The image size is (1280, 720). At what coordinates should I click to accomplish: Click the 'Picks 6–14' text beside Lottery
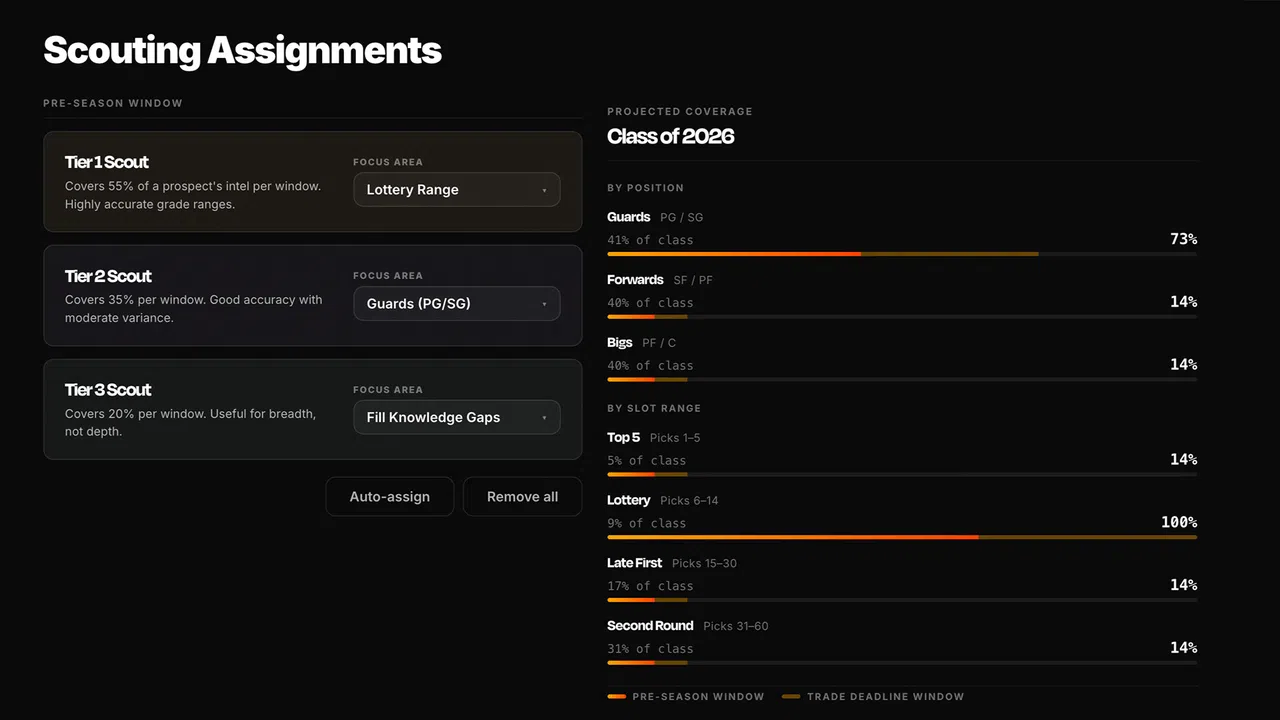click(689, 500)
